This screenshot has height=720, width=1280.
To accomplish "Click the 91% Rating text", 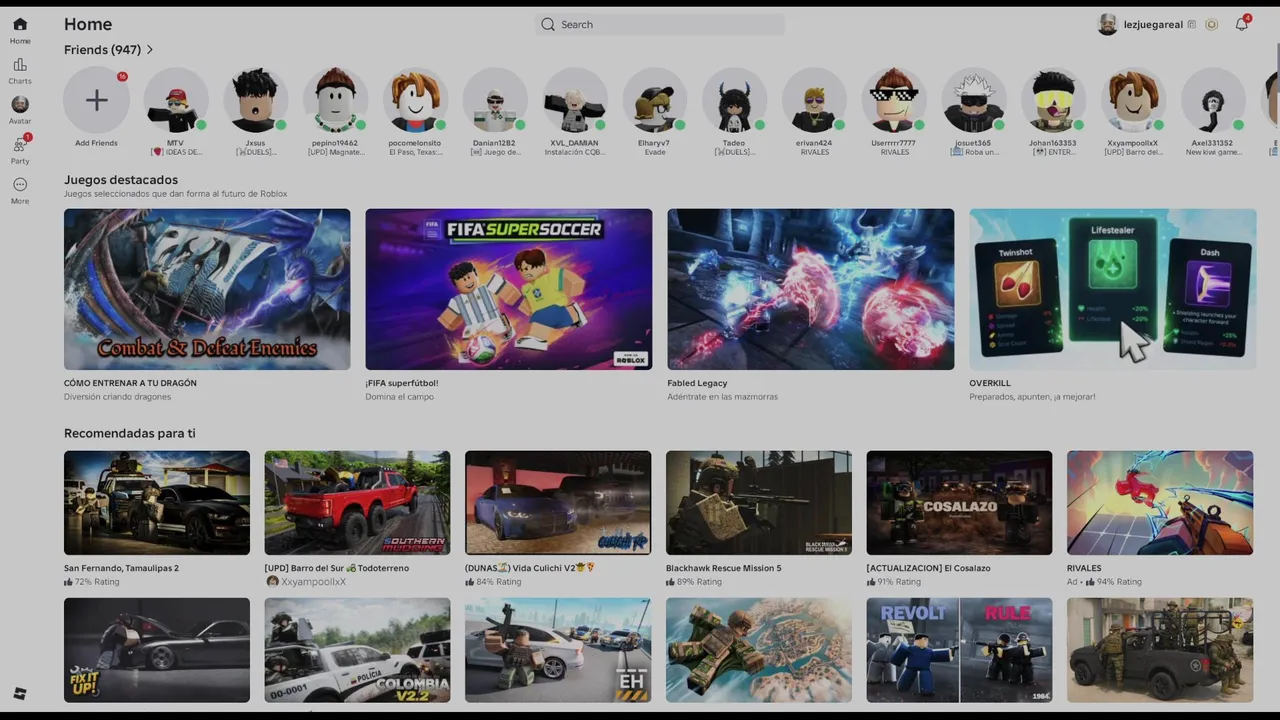I will (x=899, y=582).
